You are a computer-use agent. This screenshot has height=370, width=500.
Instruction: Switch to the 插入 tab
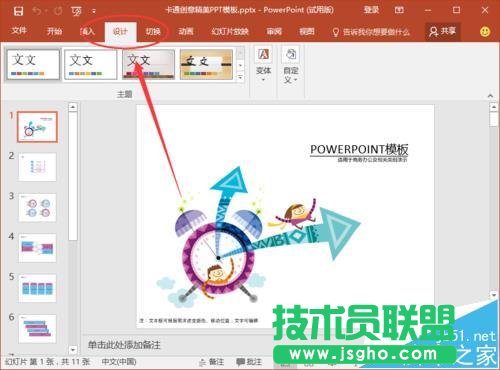87,31
